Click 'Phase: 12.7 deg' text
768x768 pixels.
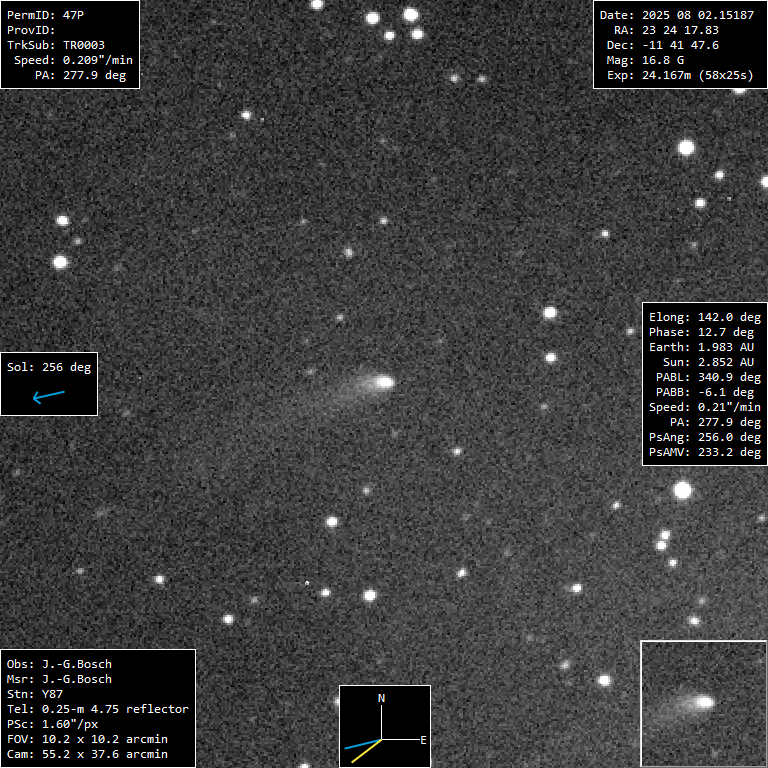tap(701, 333)
